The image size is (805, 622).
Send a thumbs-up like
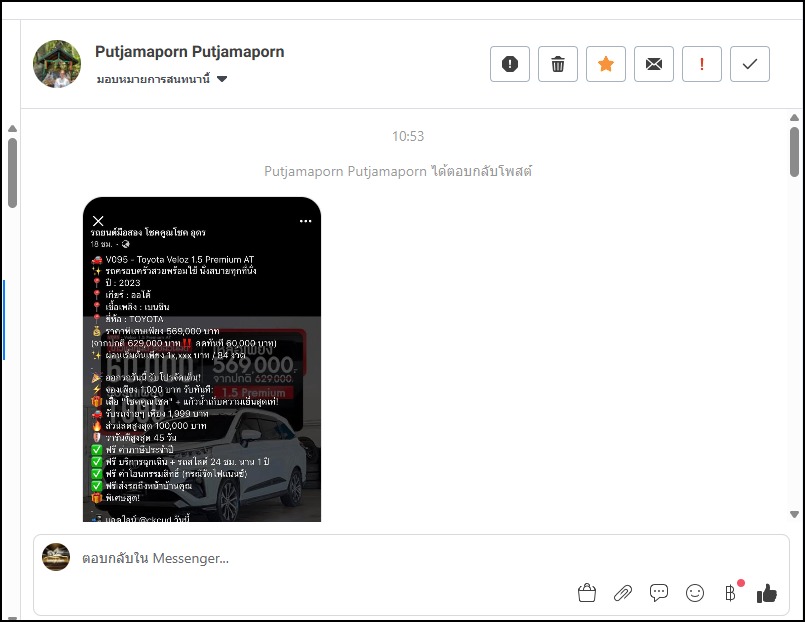coord(766,593)
